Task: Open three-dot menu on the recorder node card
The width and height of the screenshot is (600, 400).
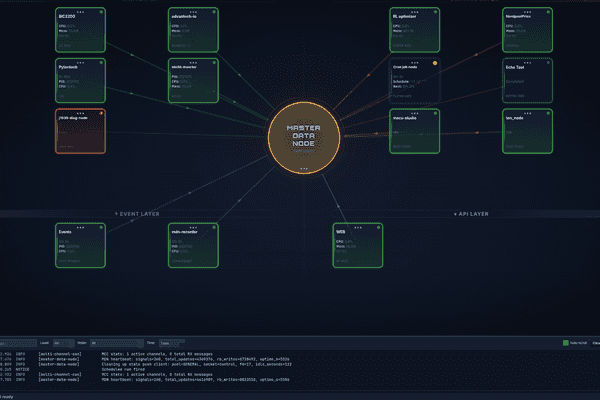Action: tap(193, 227)
